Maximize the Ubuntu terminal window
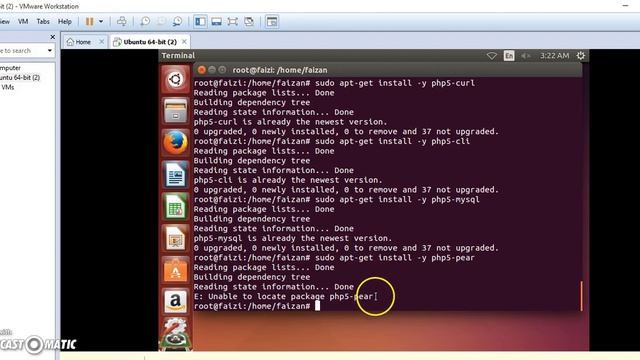 click(x=222, y=70)
